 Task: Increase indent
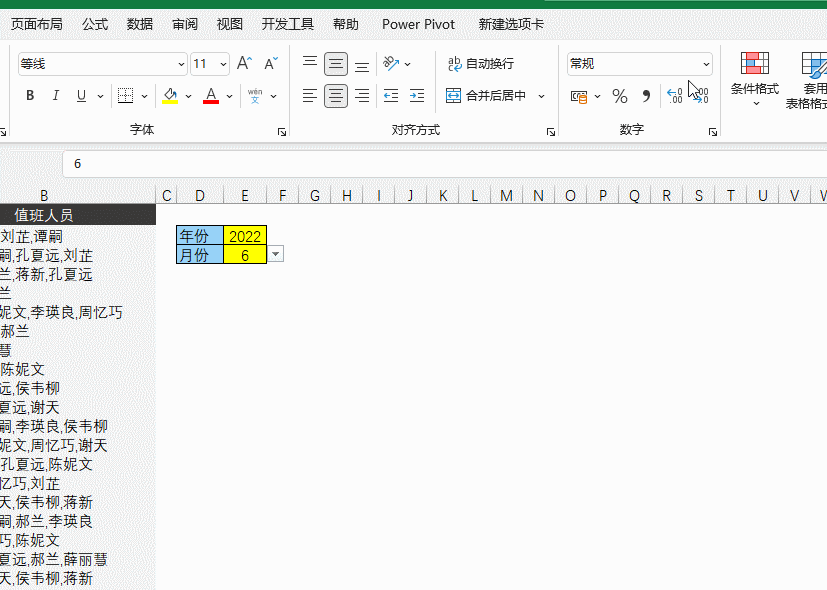417,95
